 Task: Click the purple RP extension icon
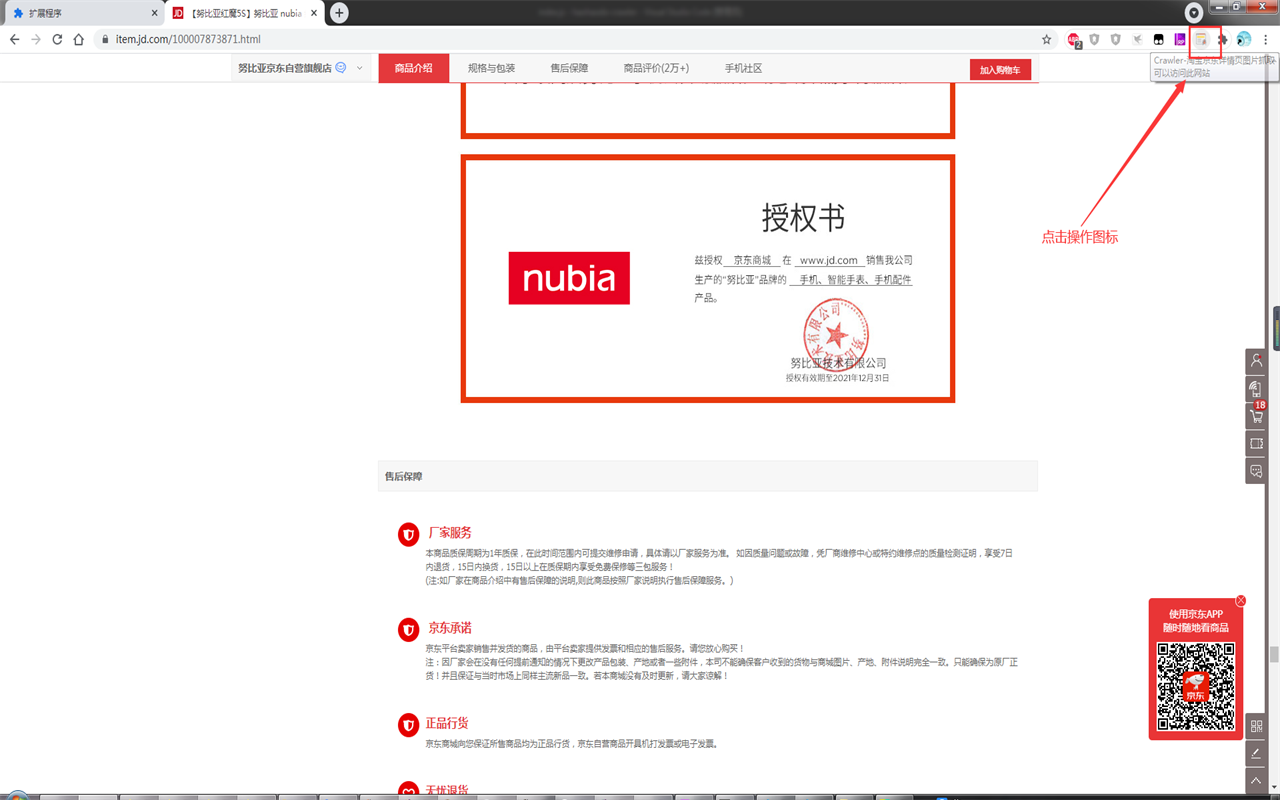tap(1181, 40)
